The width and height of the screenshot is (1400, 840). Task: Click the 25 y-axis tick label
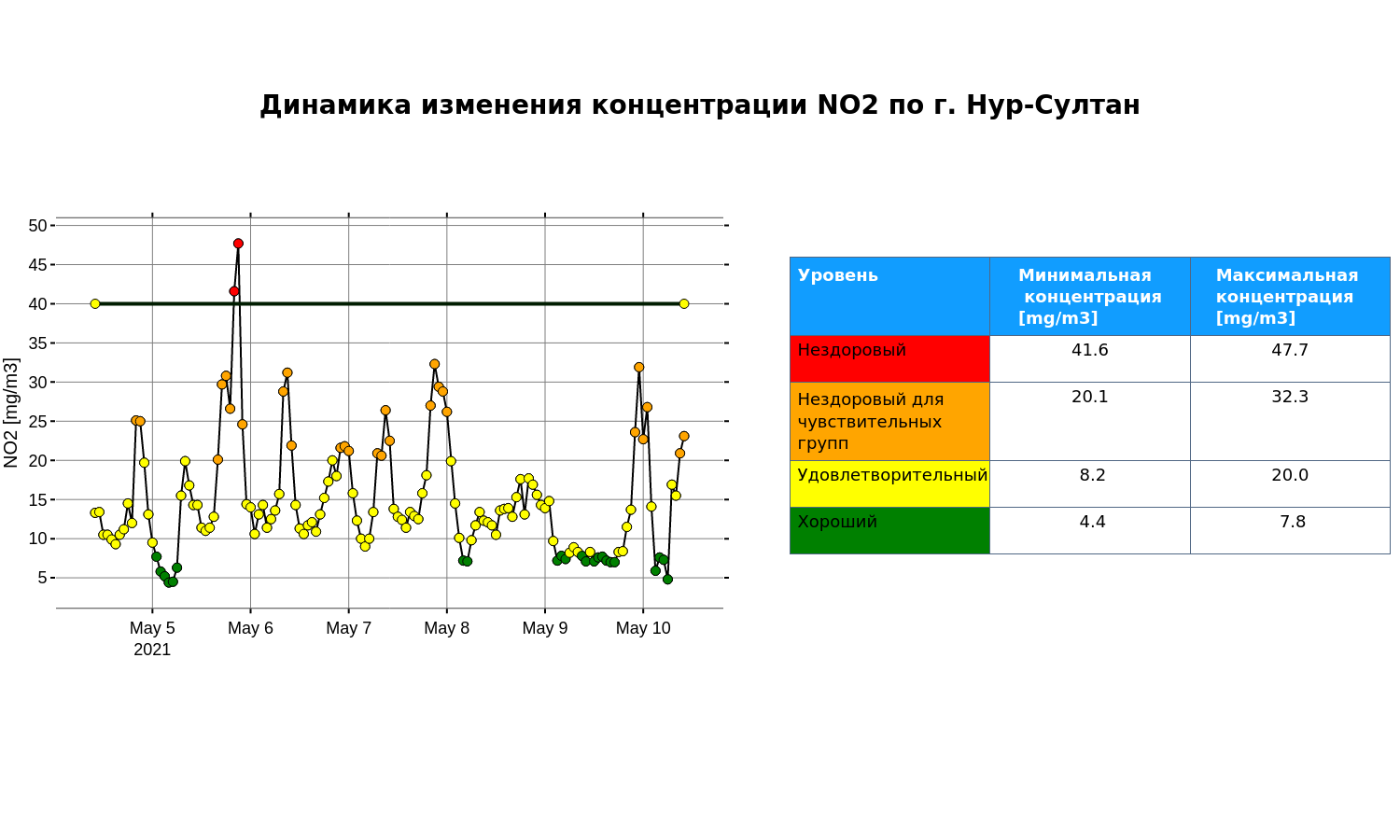(37, 422)
